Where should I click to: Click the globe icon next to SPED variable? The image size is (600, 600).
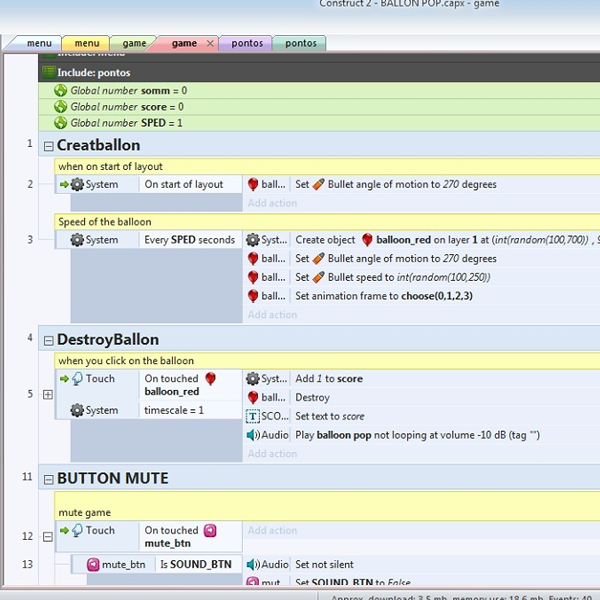(x=61, y=123)
